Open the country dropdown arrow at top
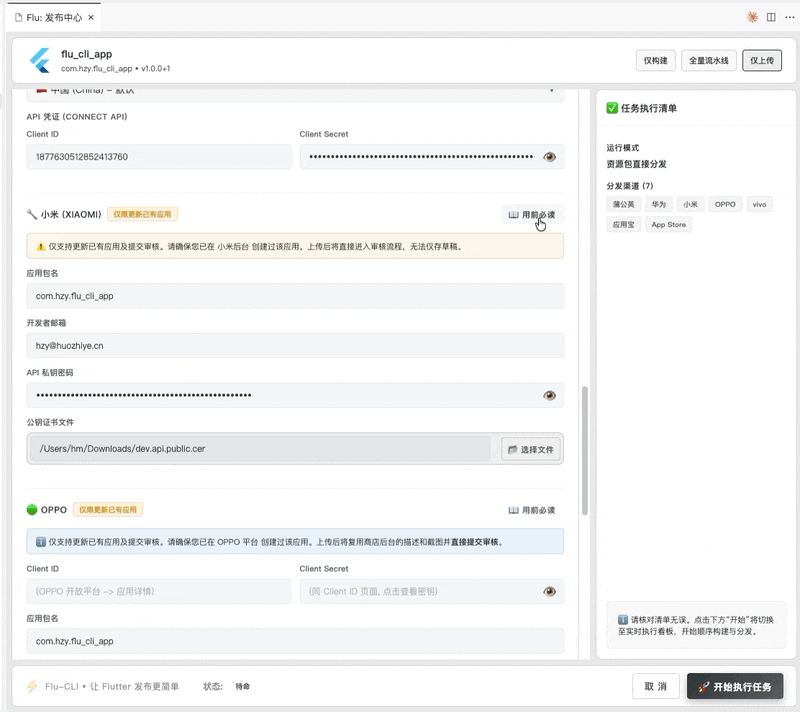The width and height of the screenshot is (800, 712). pyautogui.click(x=551, y=91)
